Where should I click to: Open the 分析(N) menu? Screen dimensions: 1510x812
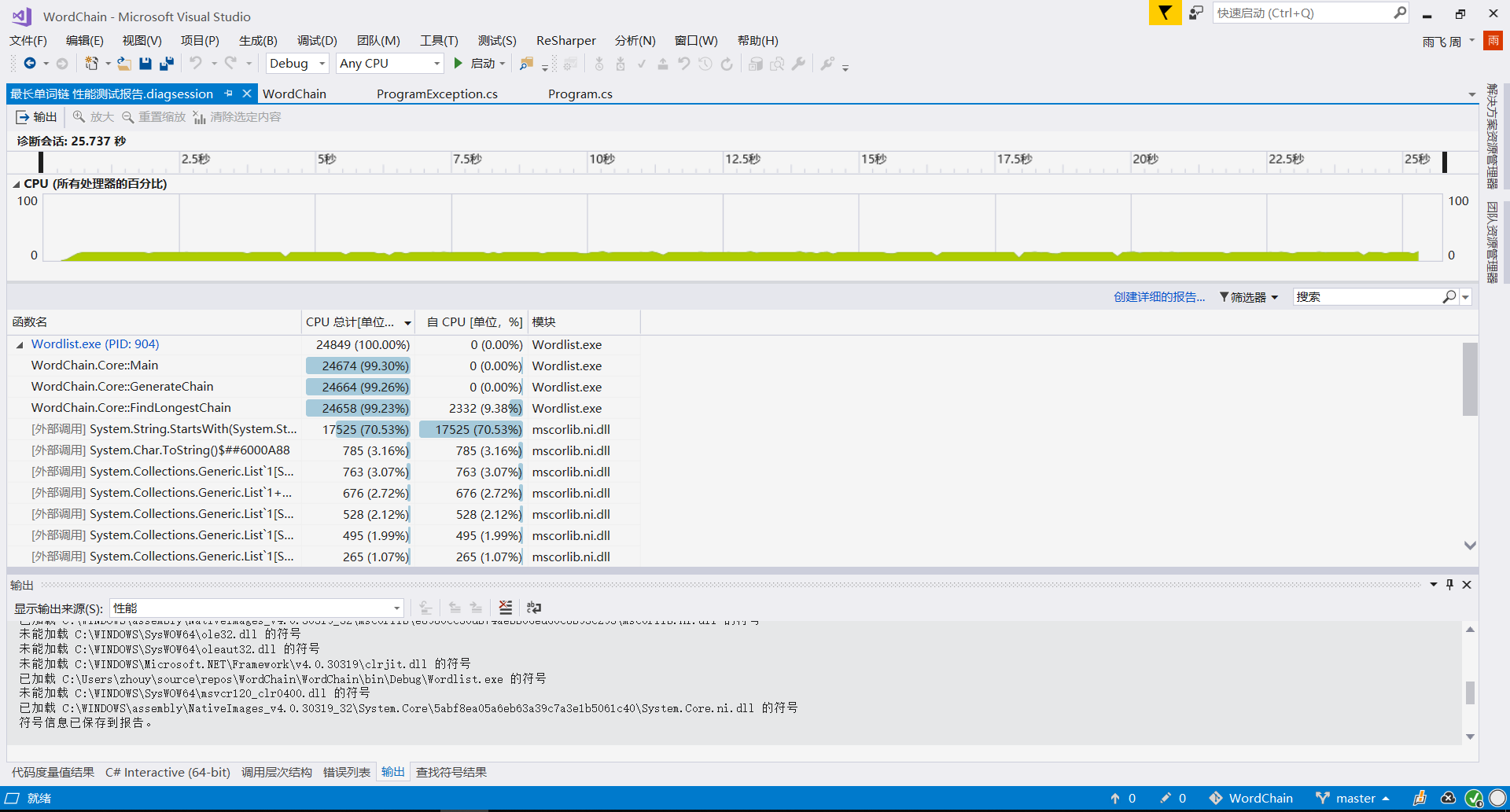point(635,41)
